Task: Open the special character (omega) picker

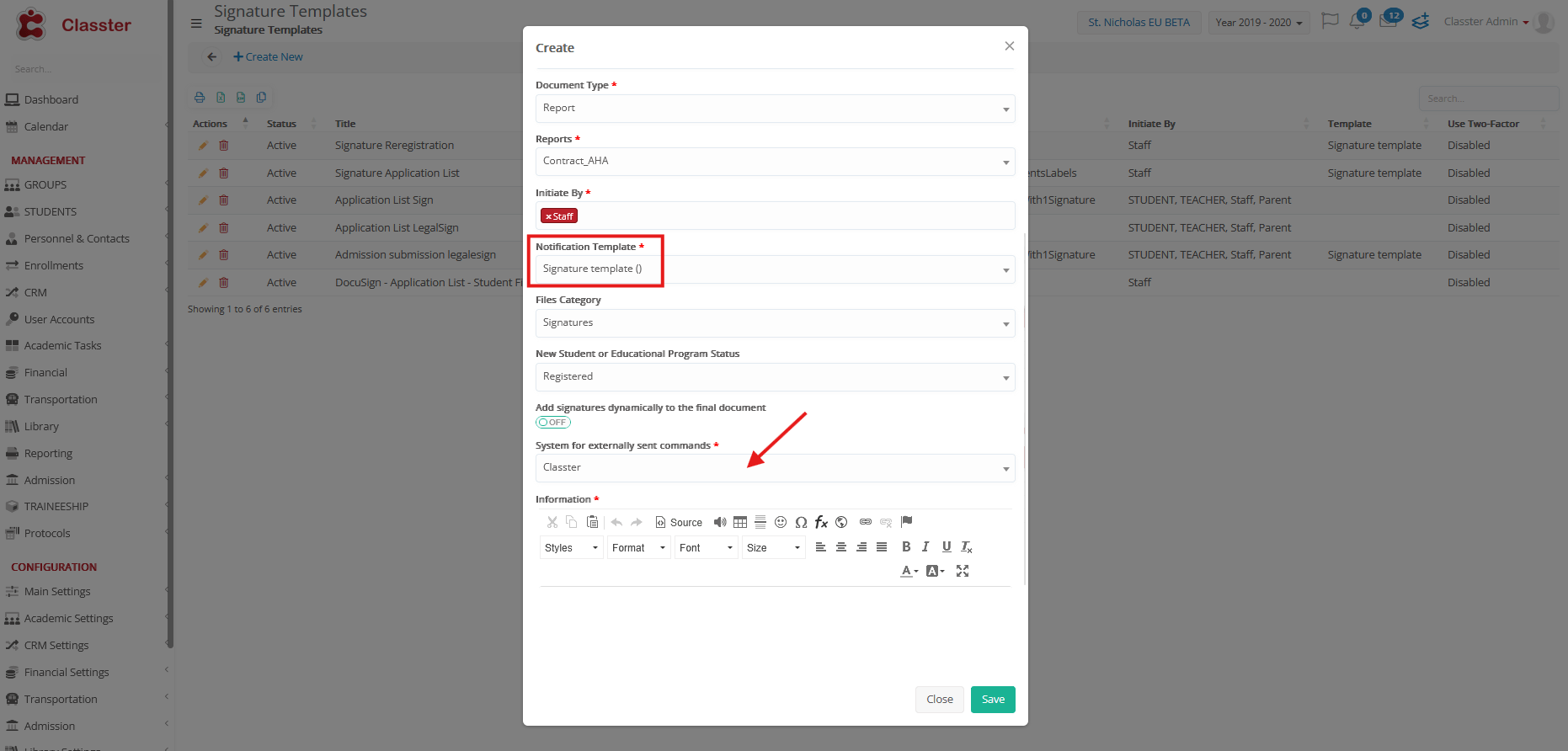Action: [801, 522]
